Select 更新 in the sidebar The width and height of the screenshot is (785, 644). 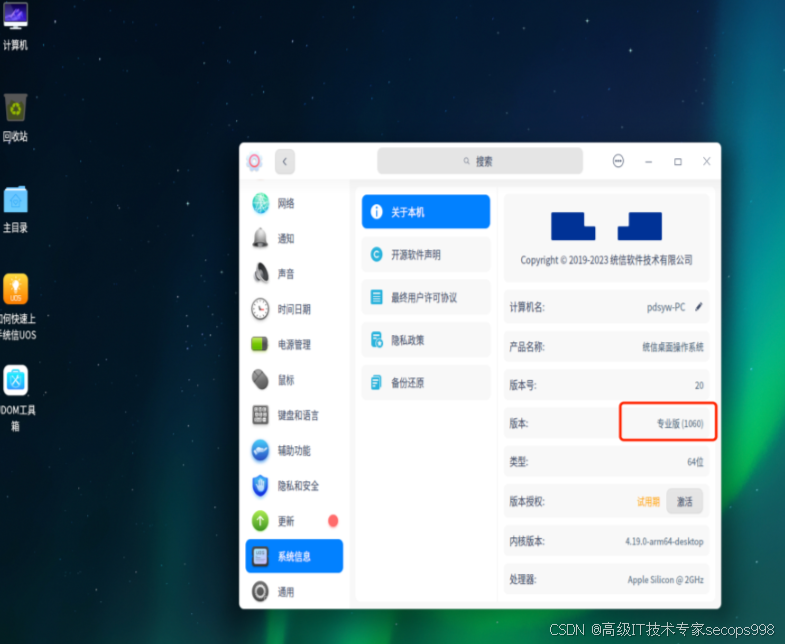294,521
